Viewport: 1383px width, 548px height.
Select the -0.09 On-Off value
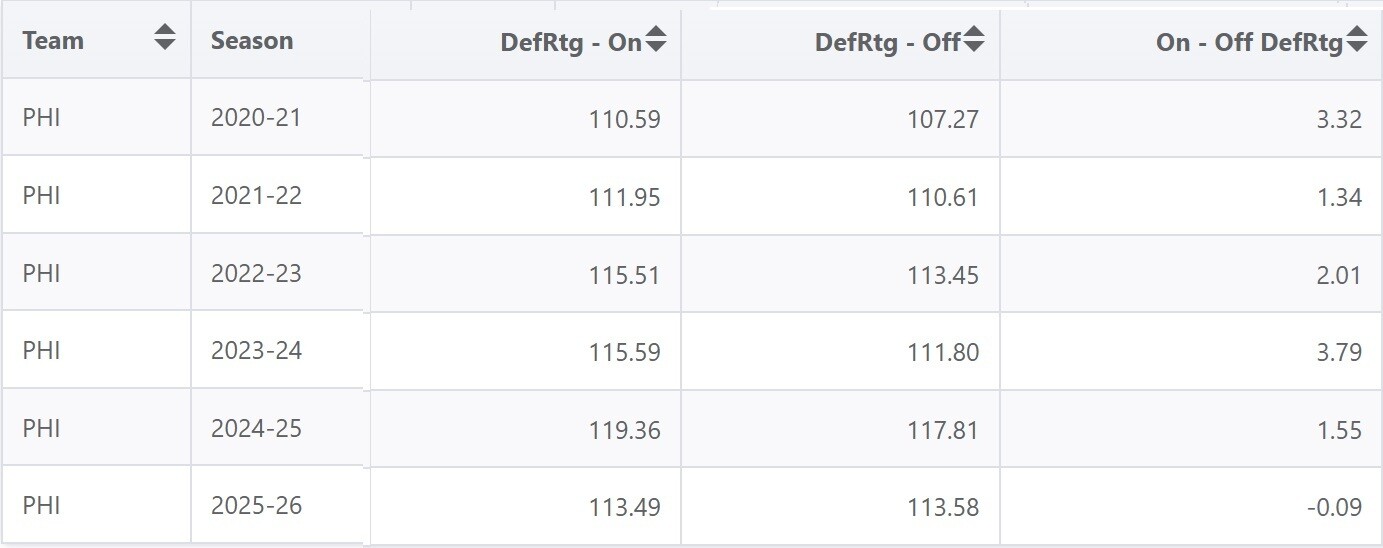click(1334, 507)
